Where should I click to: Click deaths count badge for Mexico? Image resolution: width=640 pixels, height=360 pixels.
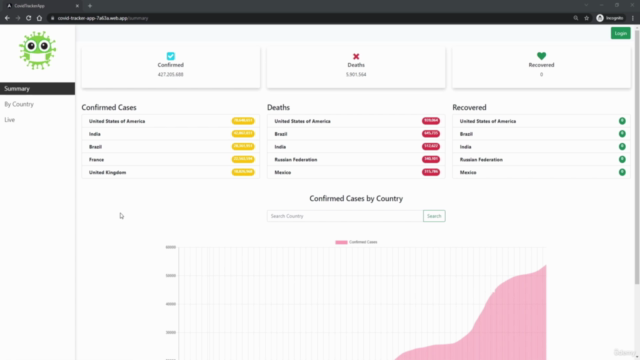[431, 172]
